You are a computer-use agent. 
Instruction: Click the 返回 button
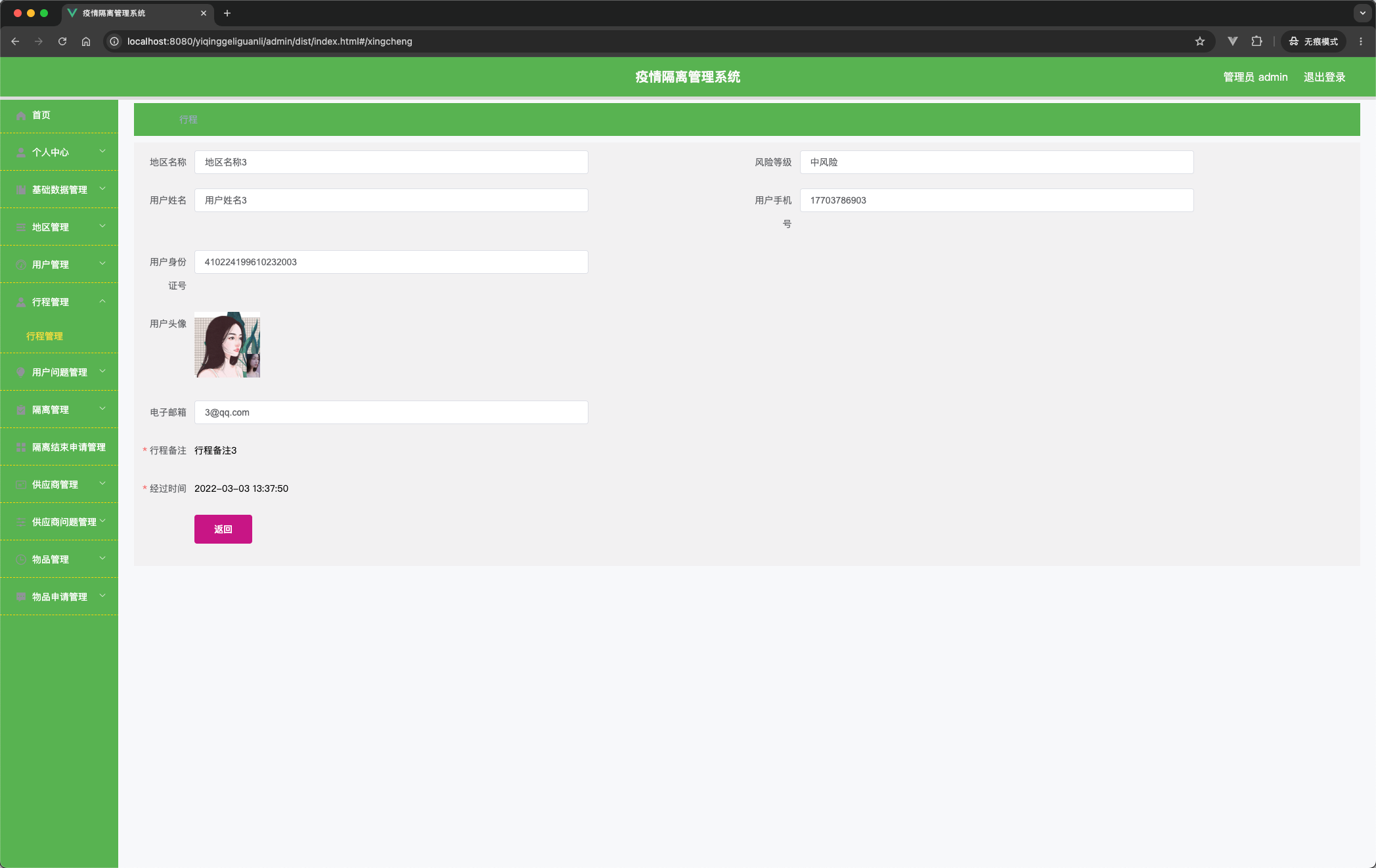click(223, 529)
